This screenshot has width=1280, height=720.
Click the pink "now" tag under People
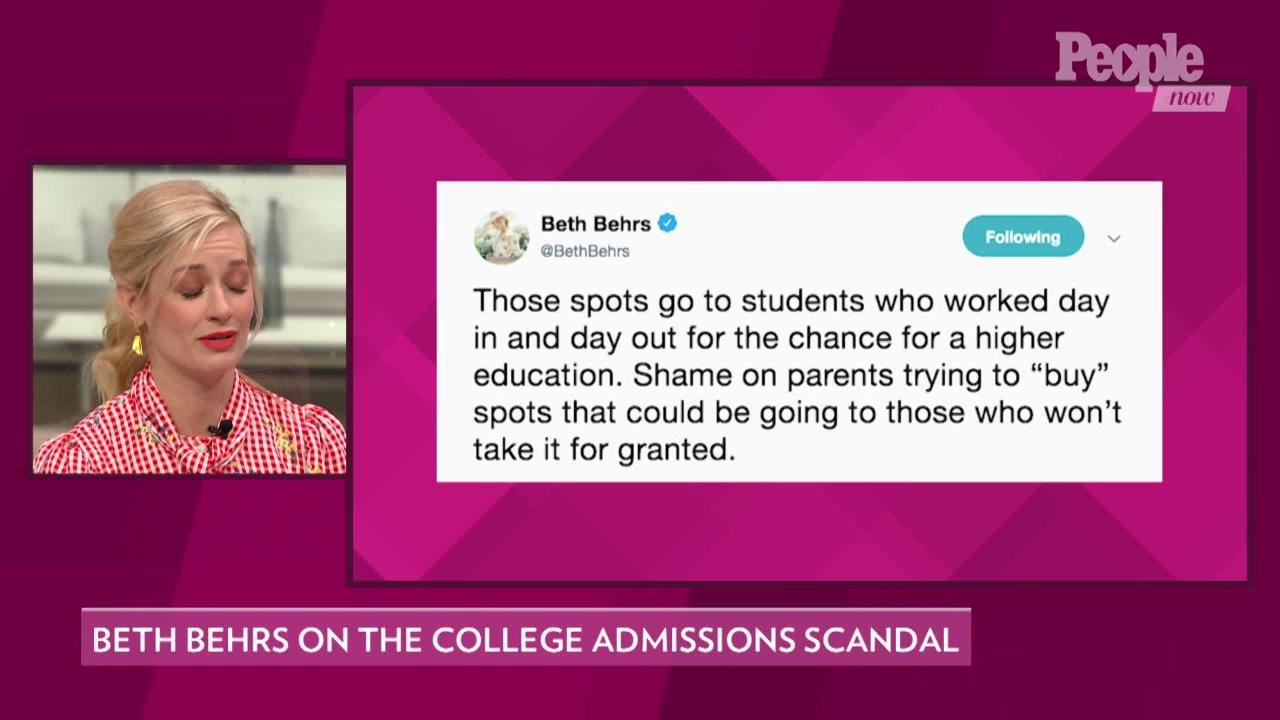click(1190, 98)
